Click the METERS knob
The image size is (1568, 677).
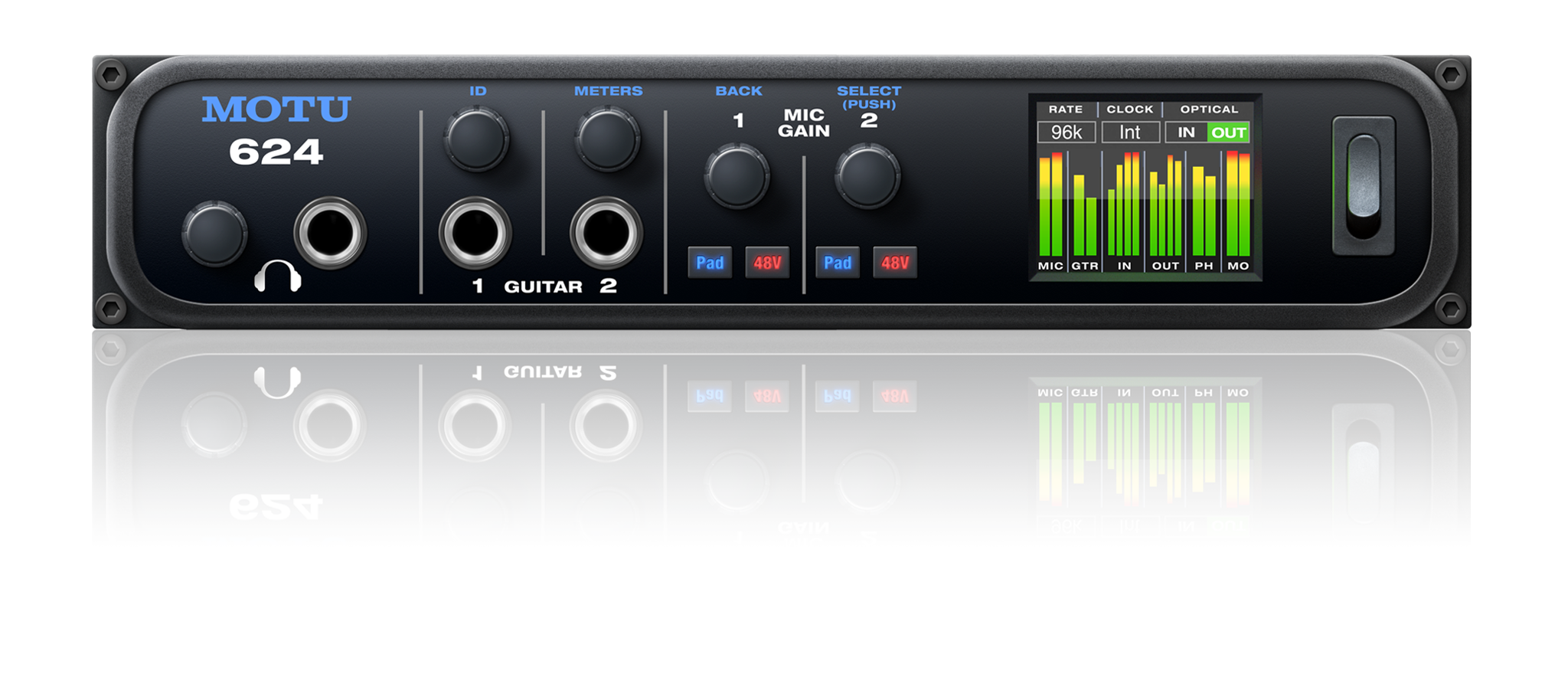(607, 139)
